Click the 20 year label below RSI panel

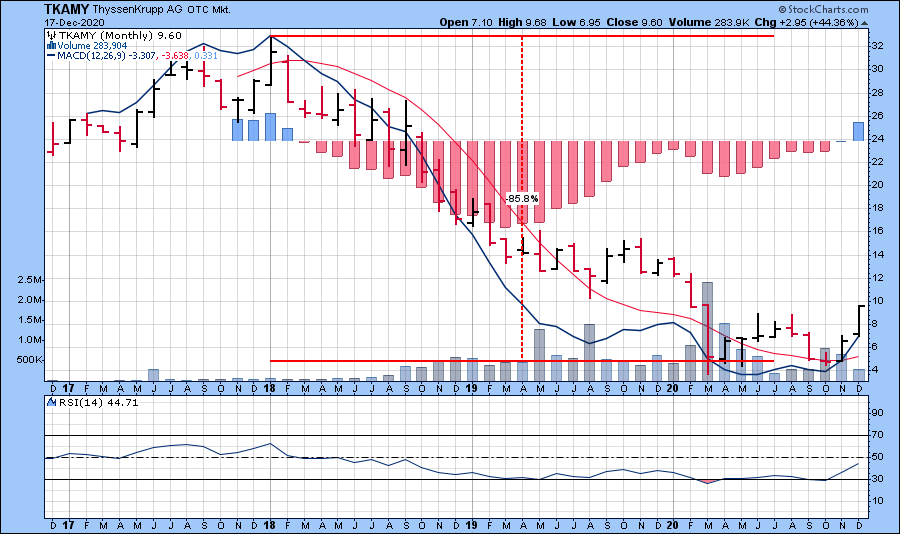(672, 523)
